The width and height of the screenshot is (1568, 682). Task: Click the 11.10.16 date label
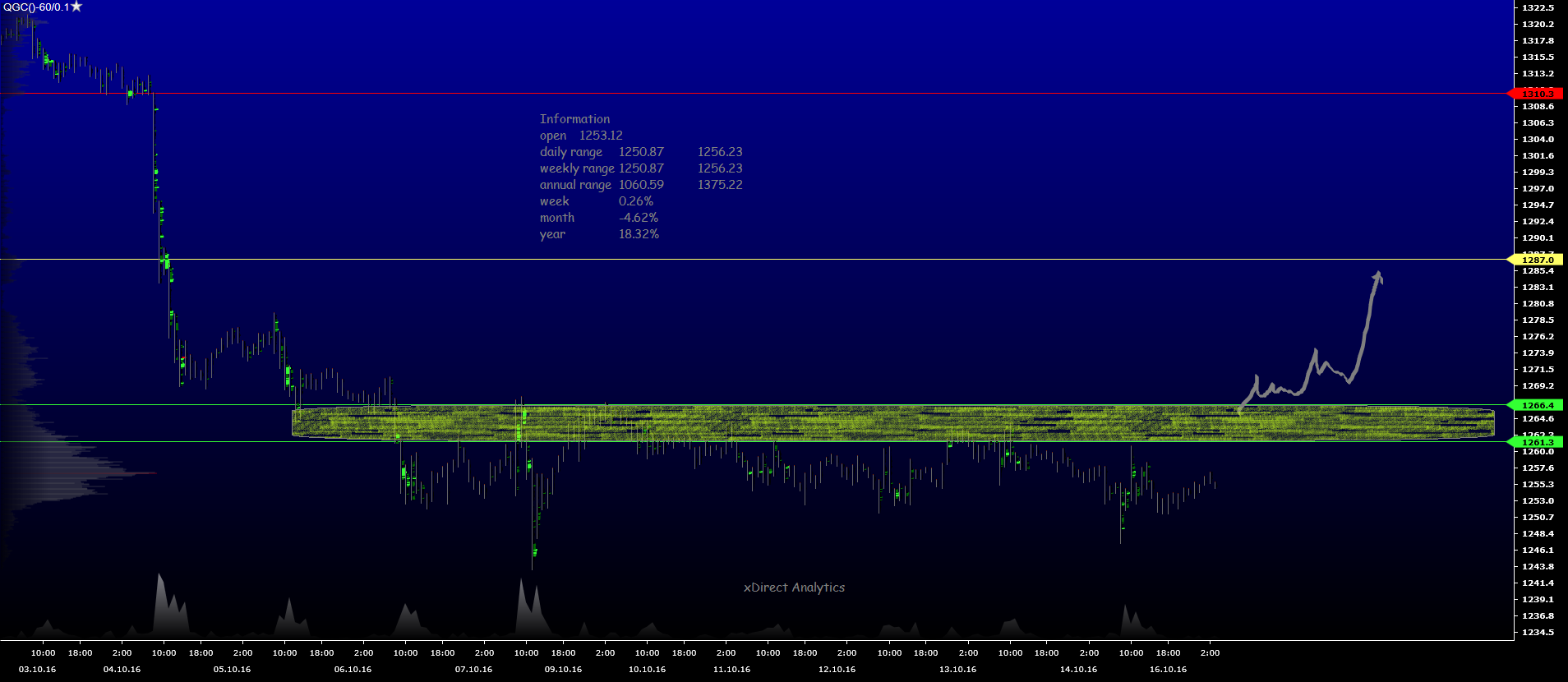point(731,670)
